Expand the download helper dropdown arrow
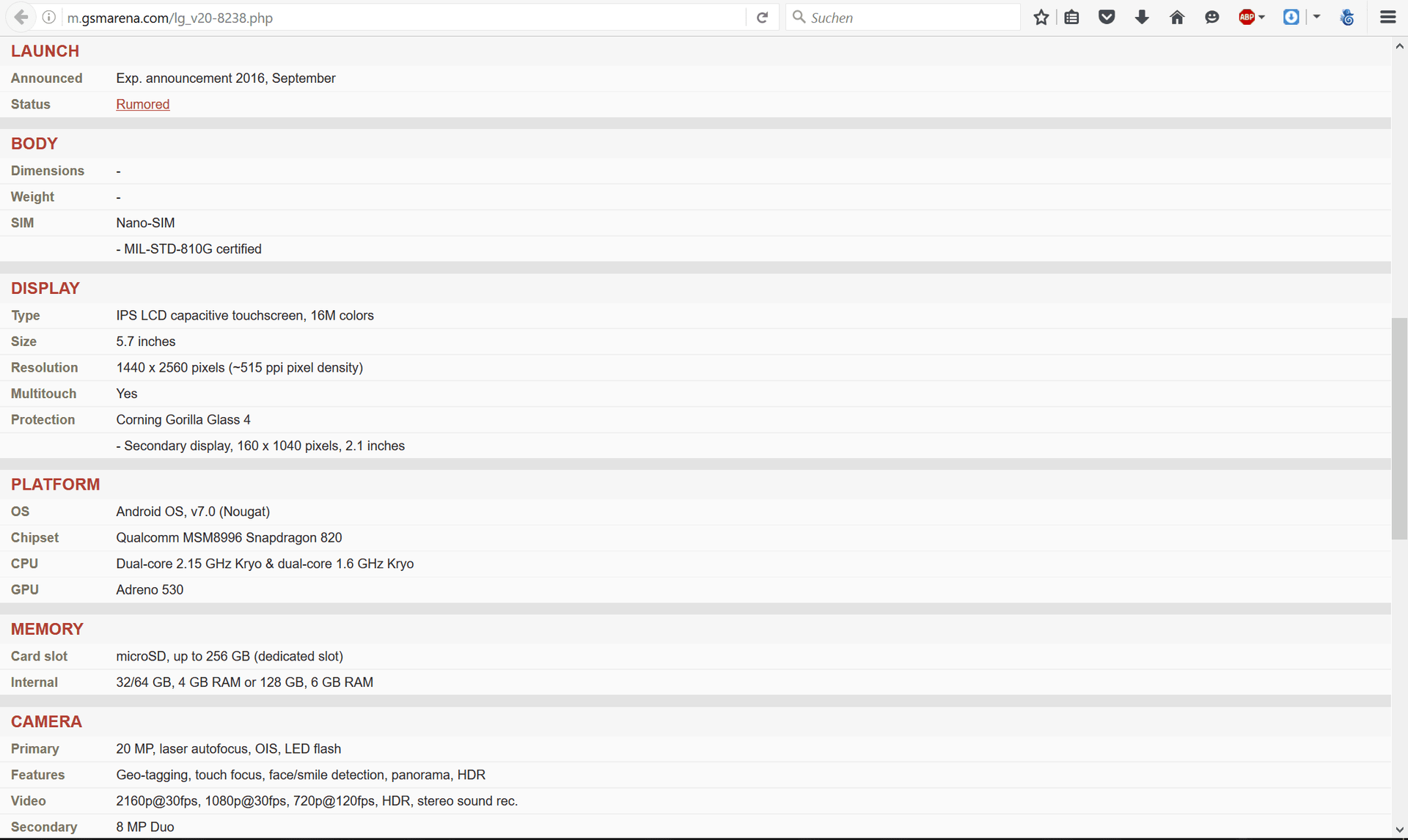The width and height of the screenshot is (1408, 840). pyautogui.click(x=1316, y=17)
